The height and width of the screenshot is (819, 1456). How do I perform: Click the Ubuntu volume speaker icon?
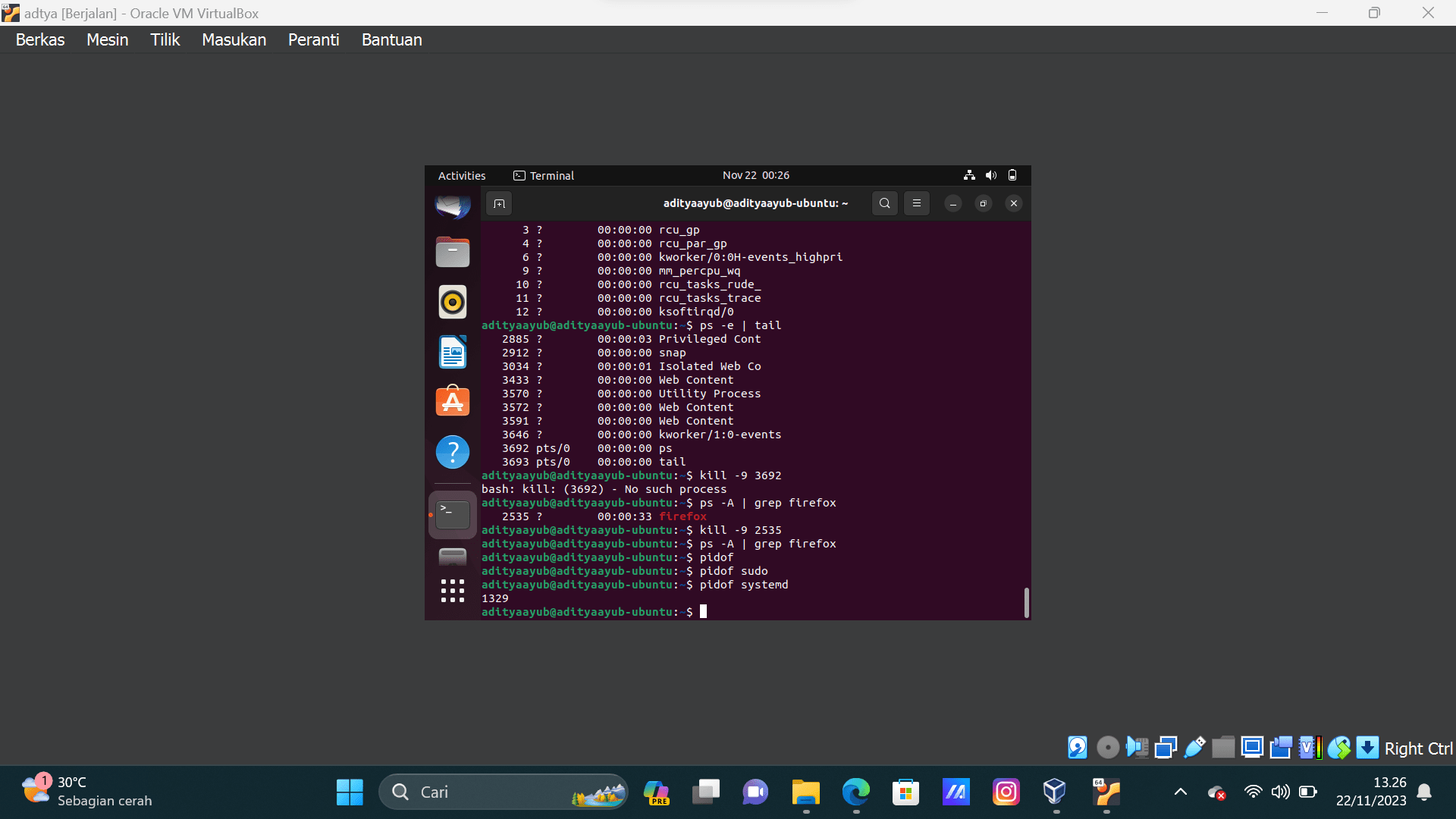click(990, 175)
